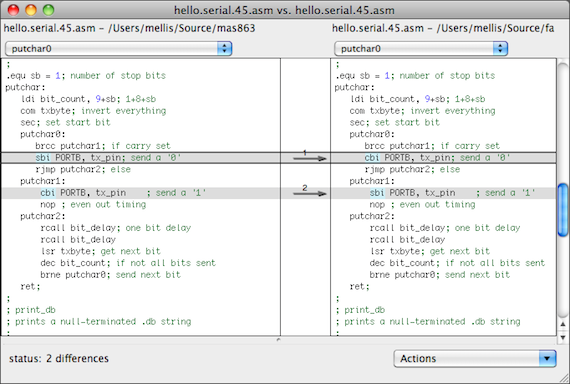Click left 'dec bit_count; if not all bits sent'
570x384 pixels.
(x=128, y=263)
